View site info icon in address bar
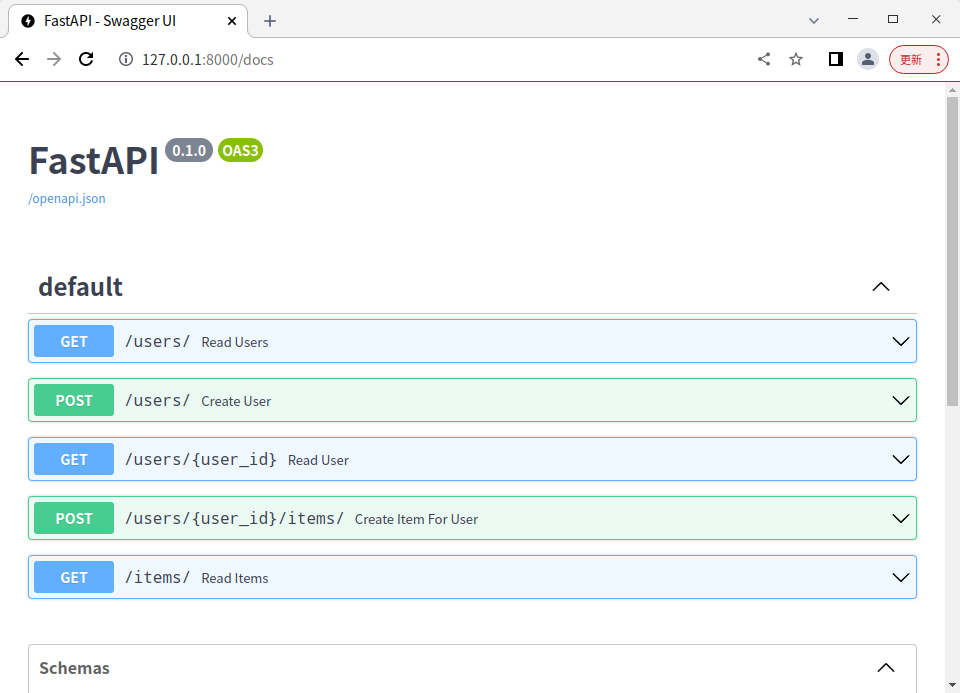Image resolution: width=960 pixels, height=693 pixels. pos(126,59)
